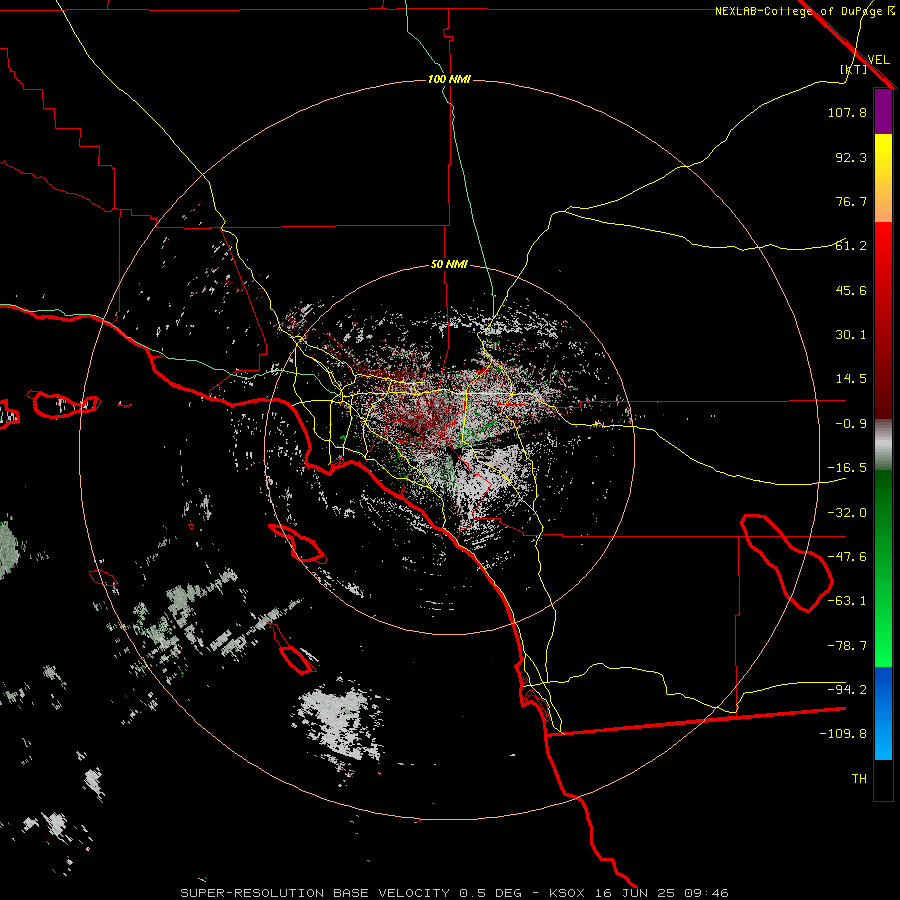Click the 50 NMI range ring label
The height and width of the screenshot is (900, 900).
(449, 265)
